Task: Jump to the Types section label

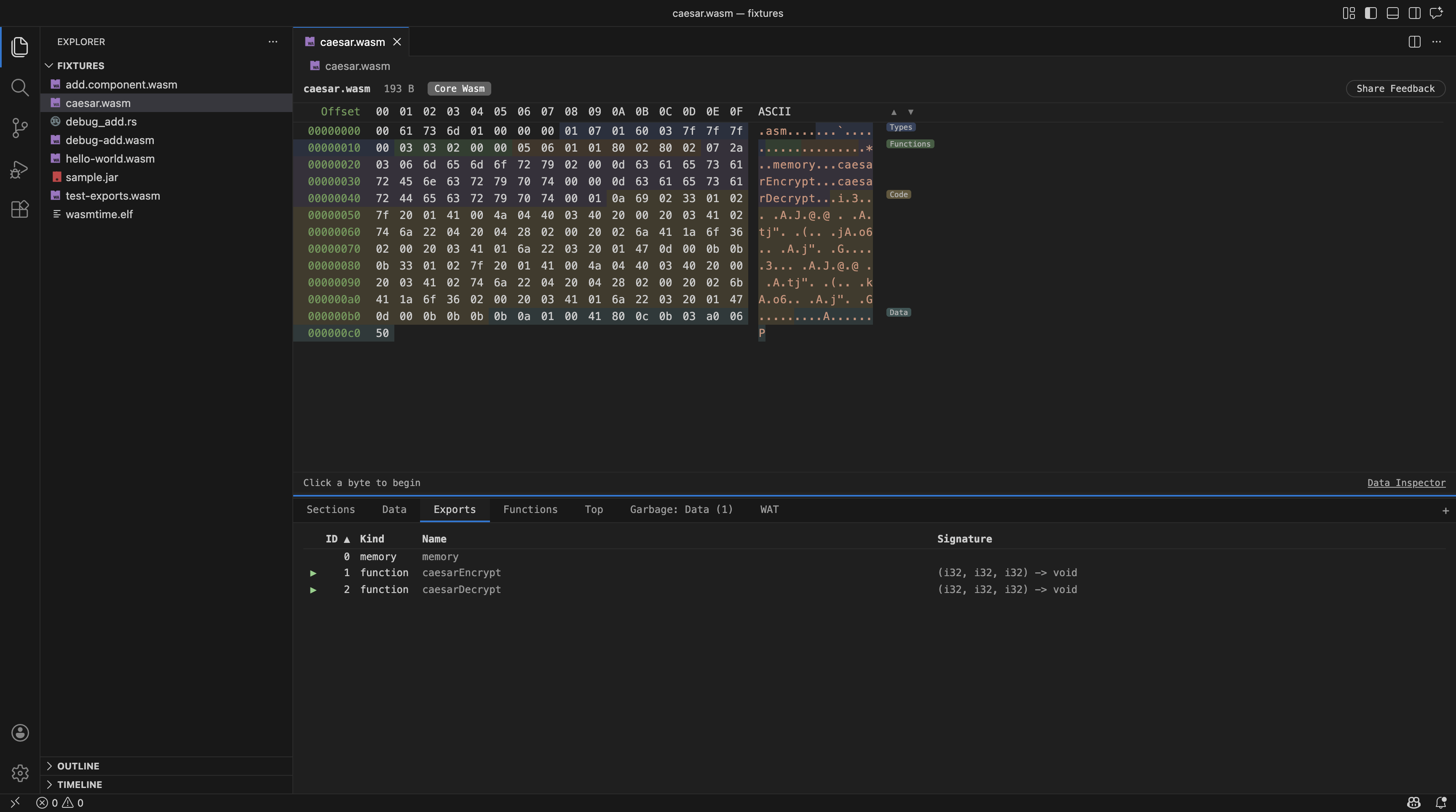Action: pos(900,127)
